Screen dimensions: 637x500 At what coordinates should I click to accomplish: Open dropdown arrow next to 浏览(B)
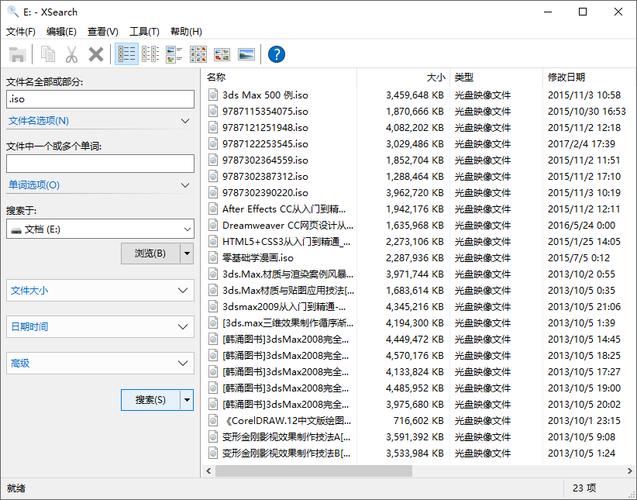[x=187, y=253]
